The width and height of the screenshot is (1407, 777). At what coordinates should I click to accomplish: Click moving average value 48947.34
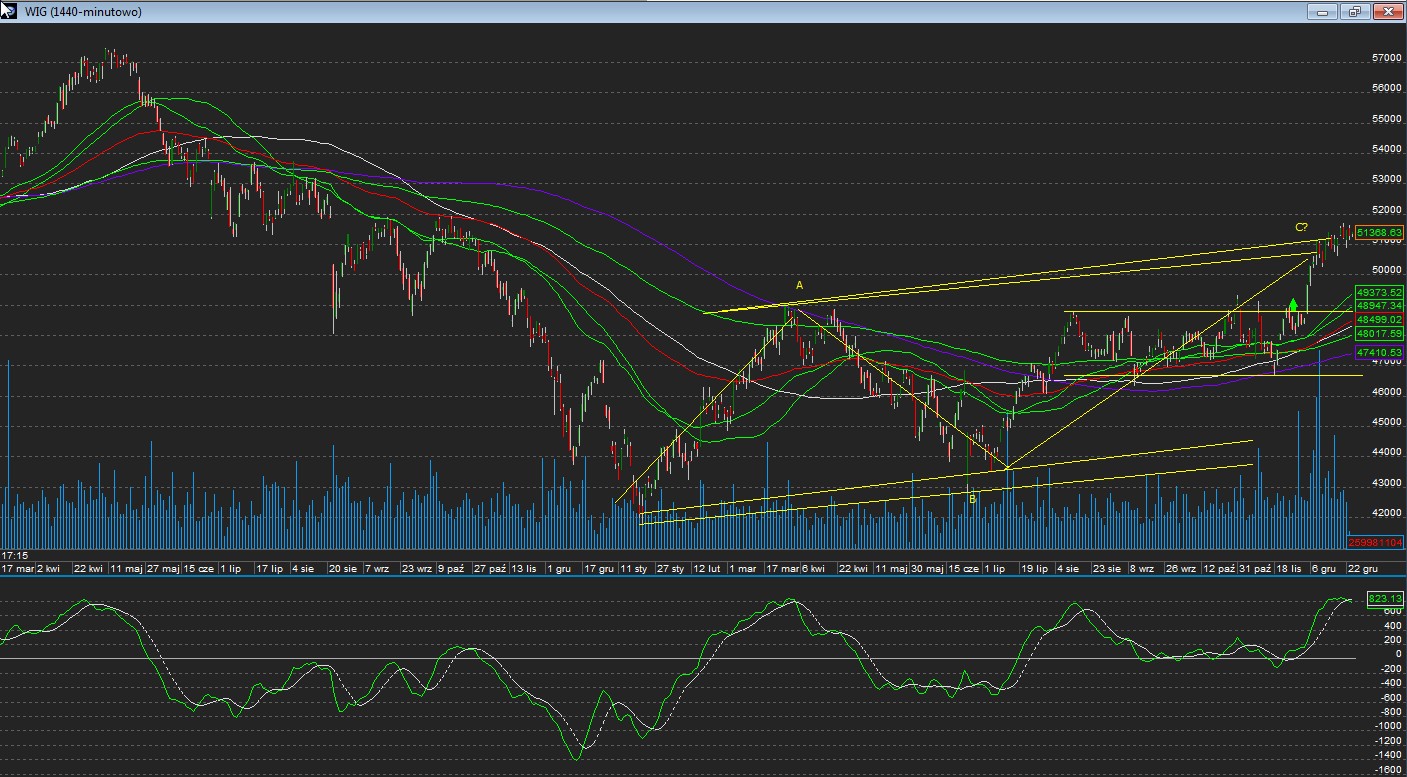pos(1379,305)
